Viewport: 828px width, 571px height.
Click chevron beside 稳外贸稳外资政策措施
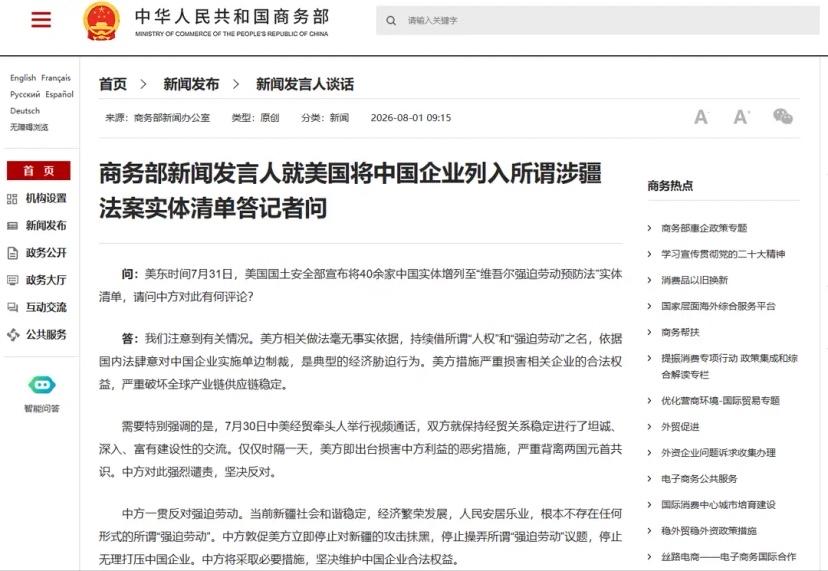650,530
